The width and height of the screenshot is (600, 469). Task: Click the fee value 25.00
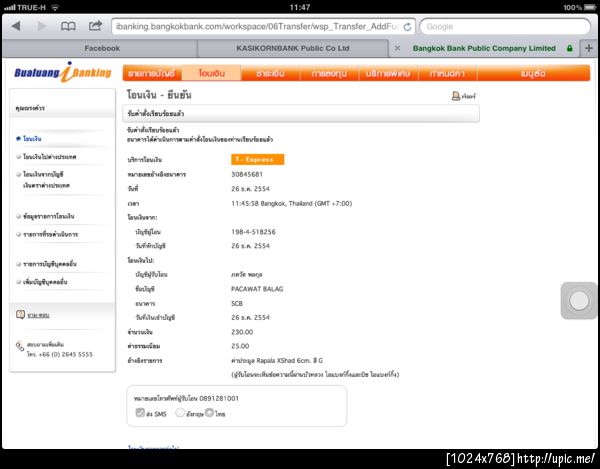(x=240, y=346)
